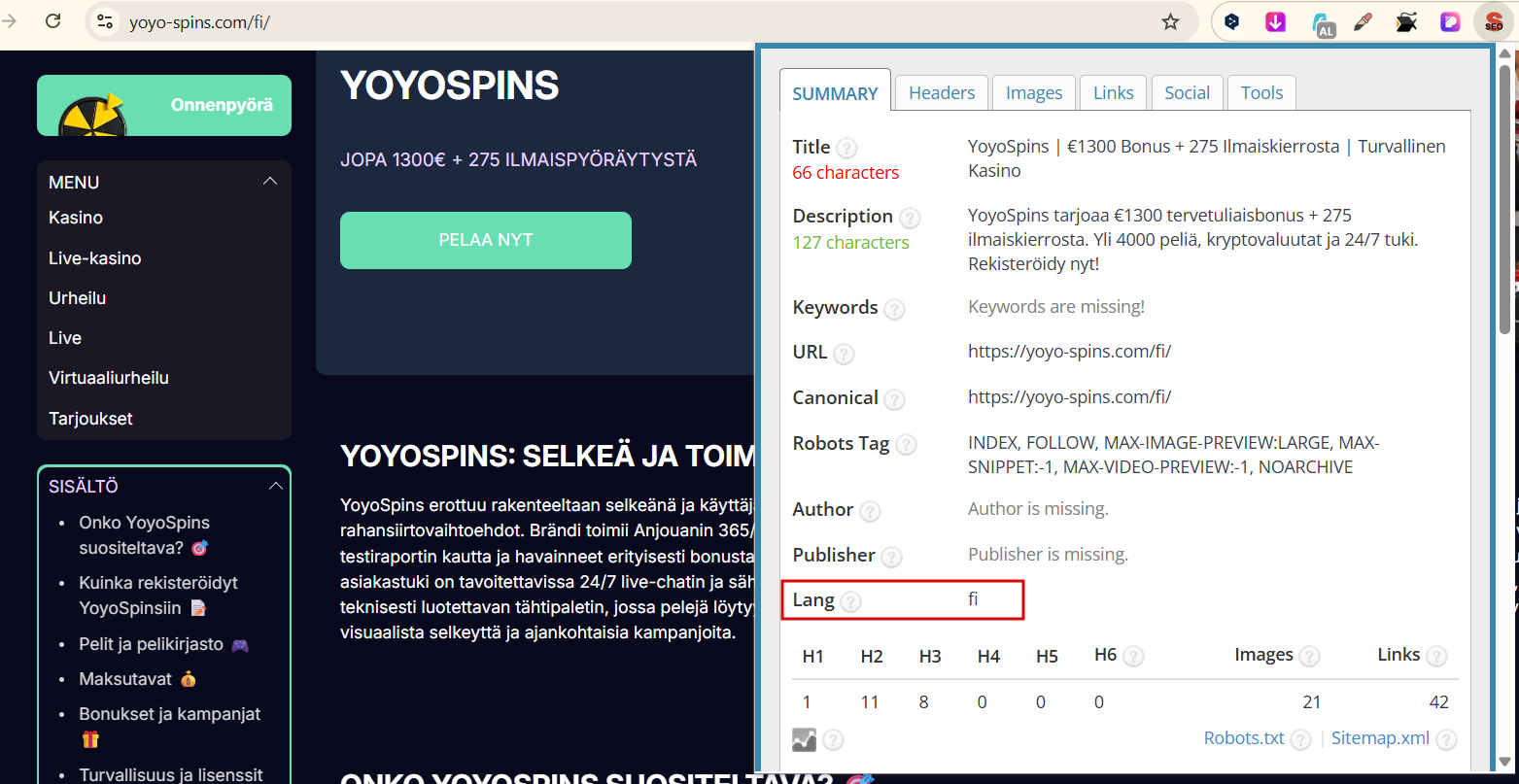Screen dimensions: 1519x784
Task: Open Live menu item
Action: [65, 338]
